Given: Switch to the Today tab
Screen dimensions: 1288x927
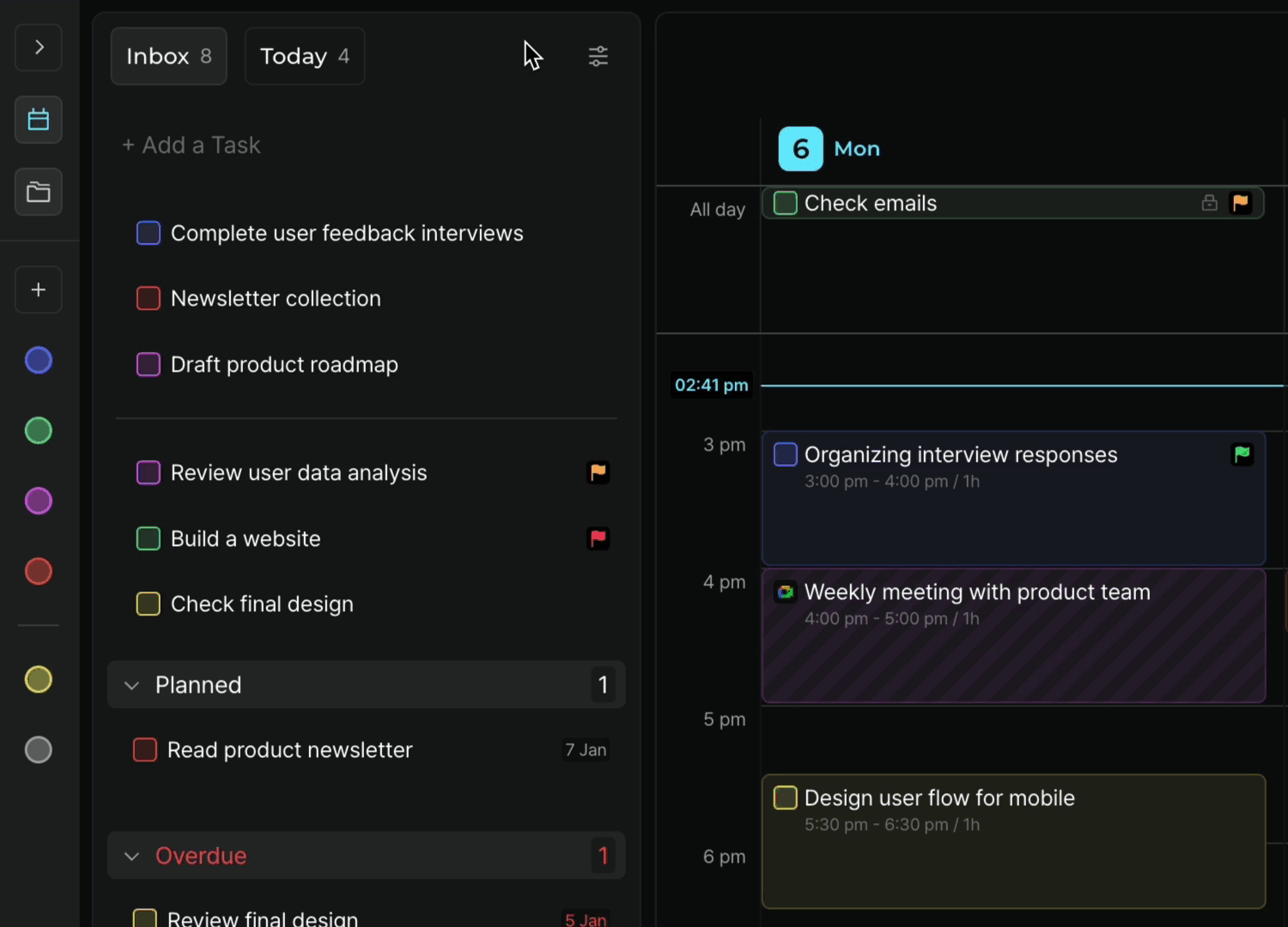Looking at the screenshot, I should pyautogui.click(x=304, y=57).
